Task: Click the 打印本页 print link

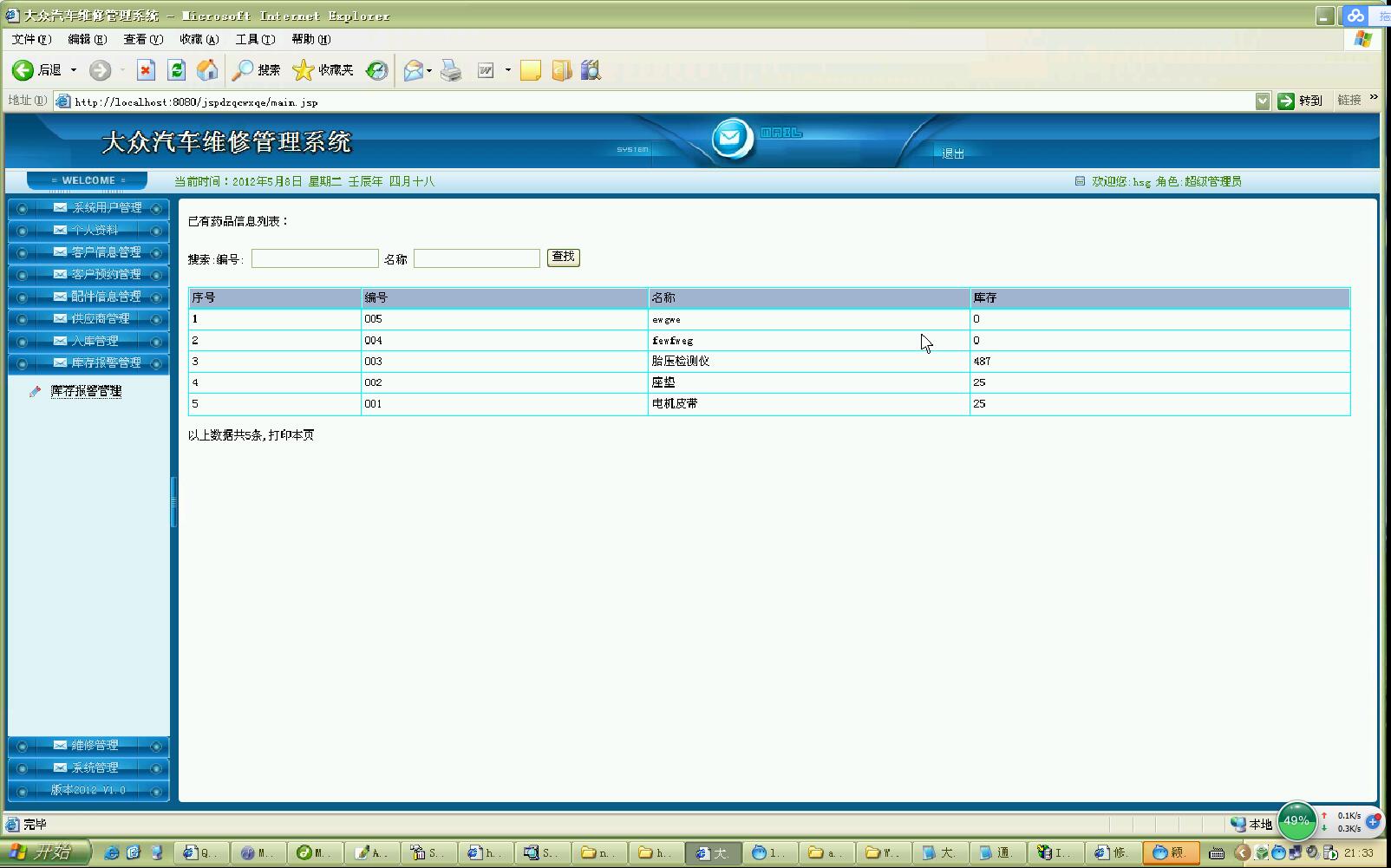Action: pyautogui.click(x=291, y=435)
